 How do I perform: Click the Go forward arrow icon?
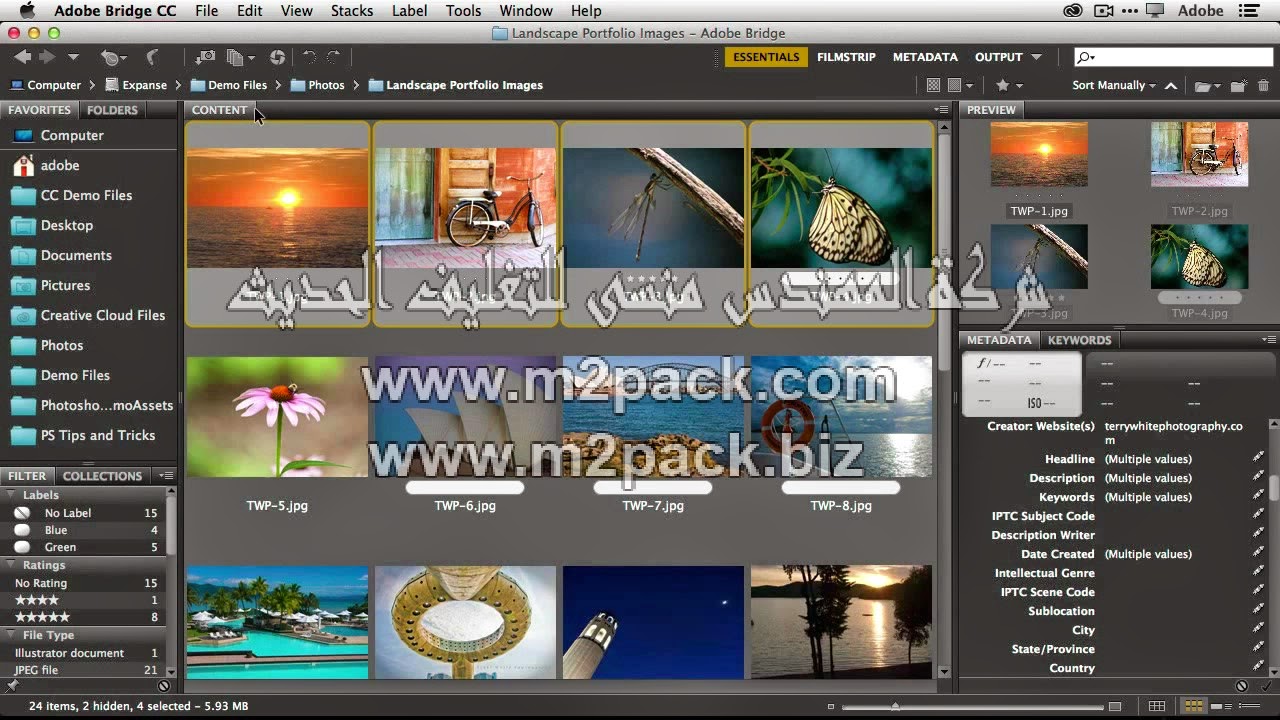point(47,57)
